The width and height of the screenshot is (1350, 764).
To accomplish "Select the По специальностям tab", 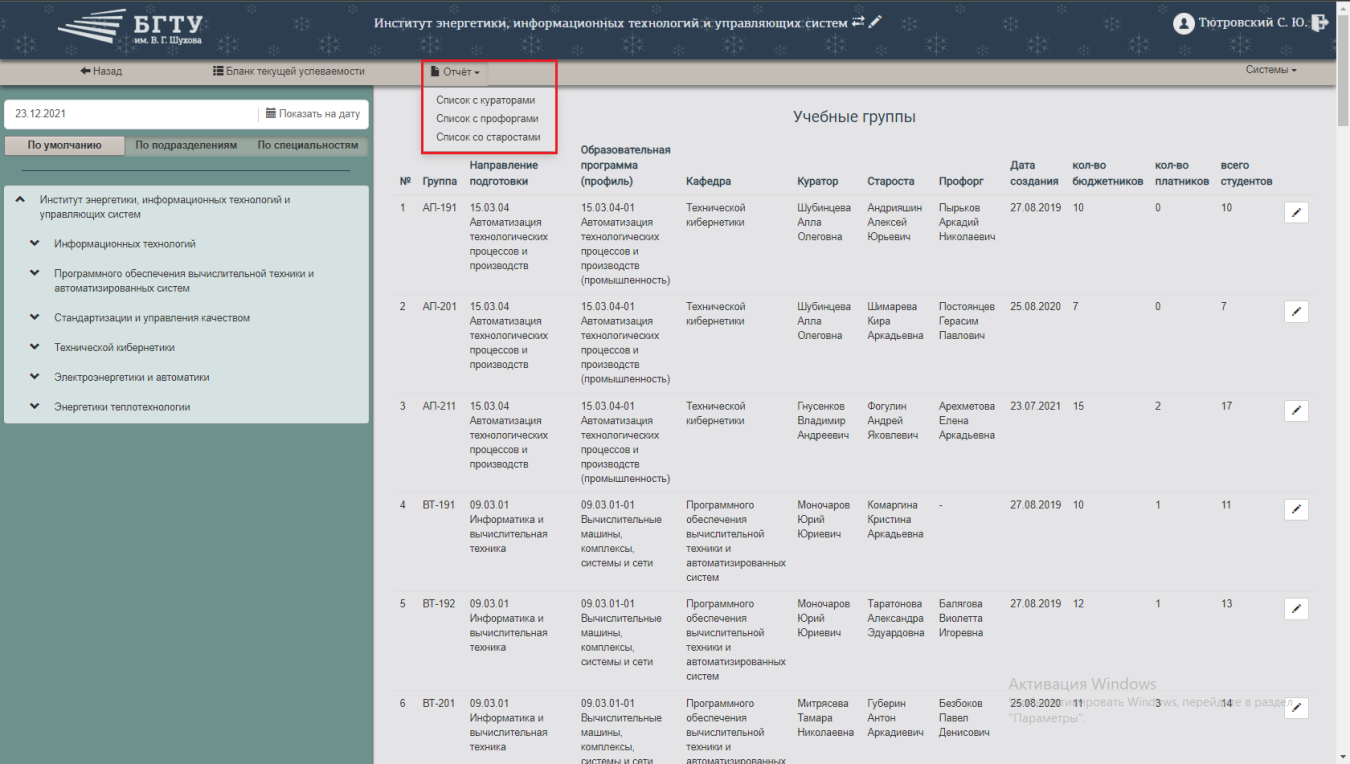I will pyautogui.click(x=307, y=145).
